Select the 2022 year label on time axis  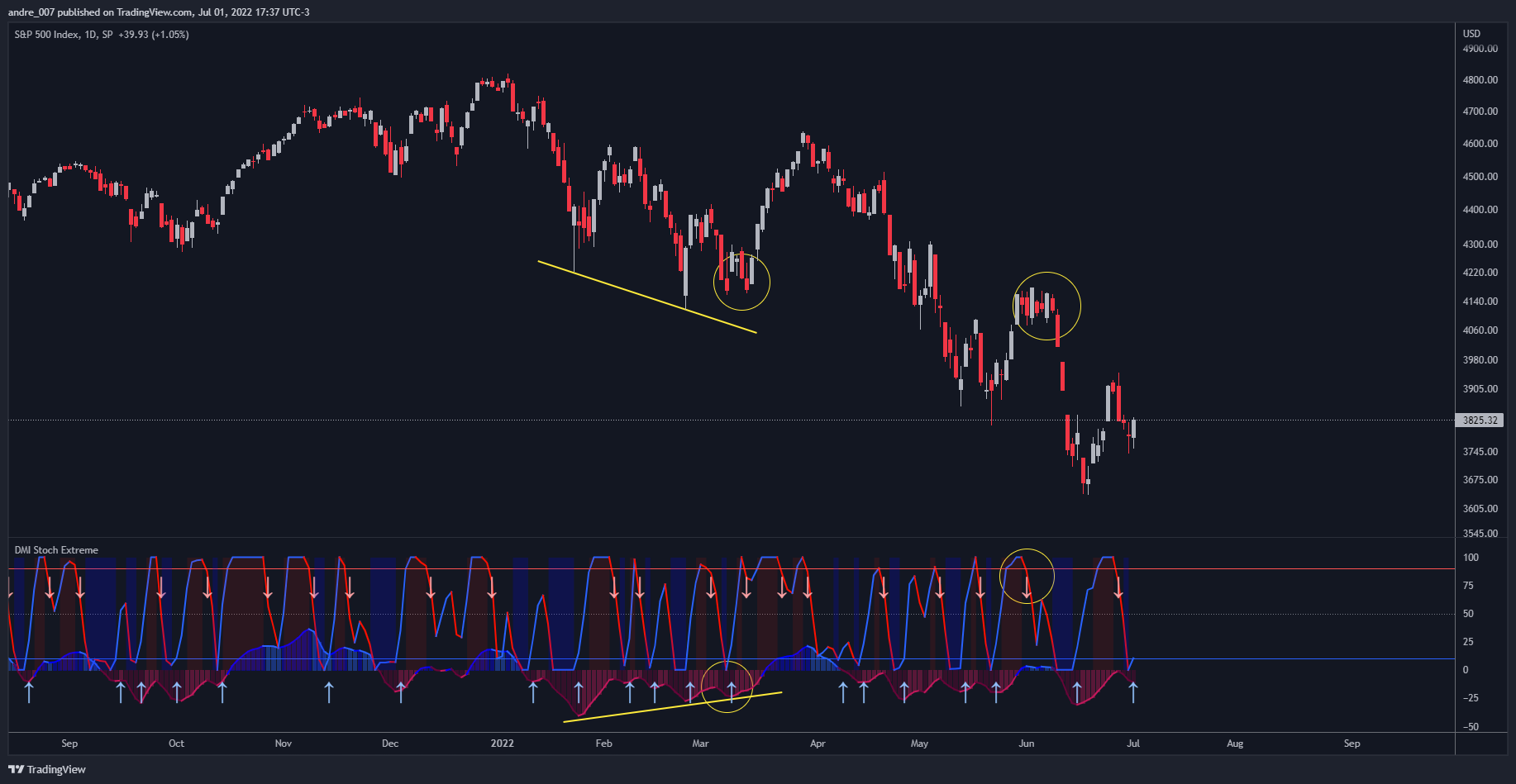click(x=502, y=744)
